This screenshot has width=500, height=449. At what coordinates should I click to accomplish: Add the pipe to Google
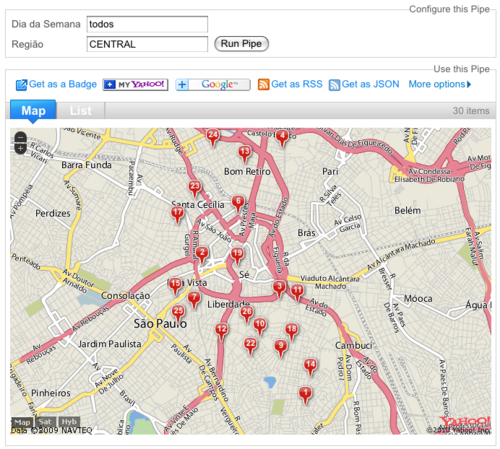(213, 85)
